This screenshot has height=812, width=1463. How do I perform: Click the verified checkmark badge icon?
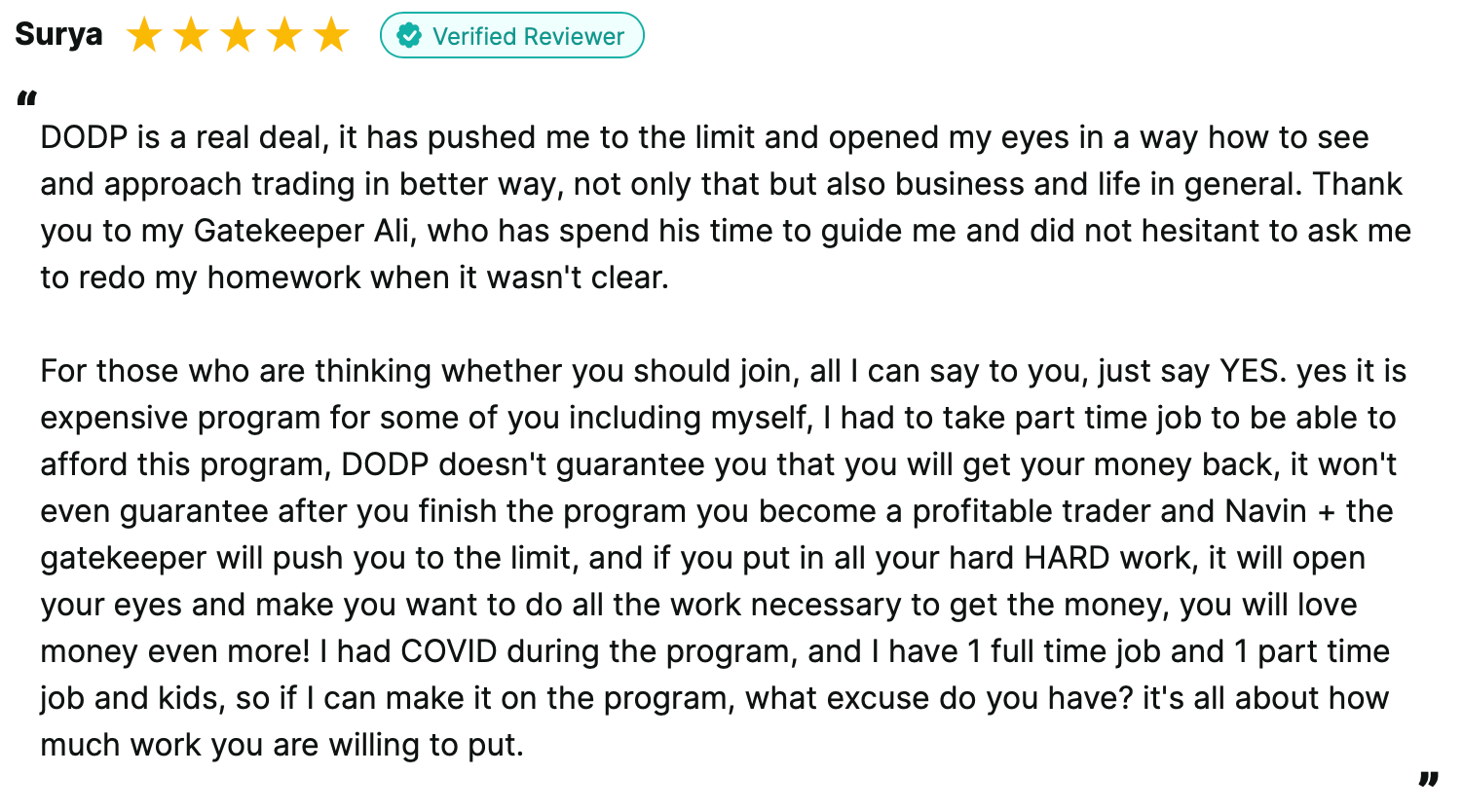[410, 36]
